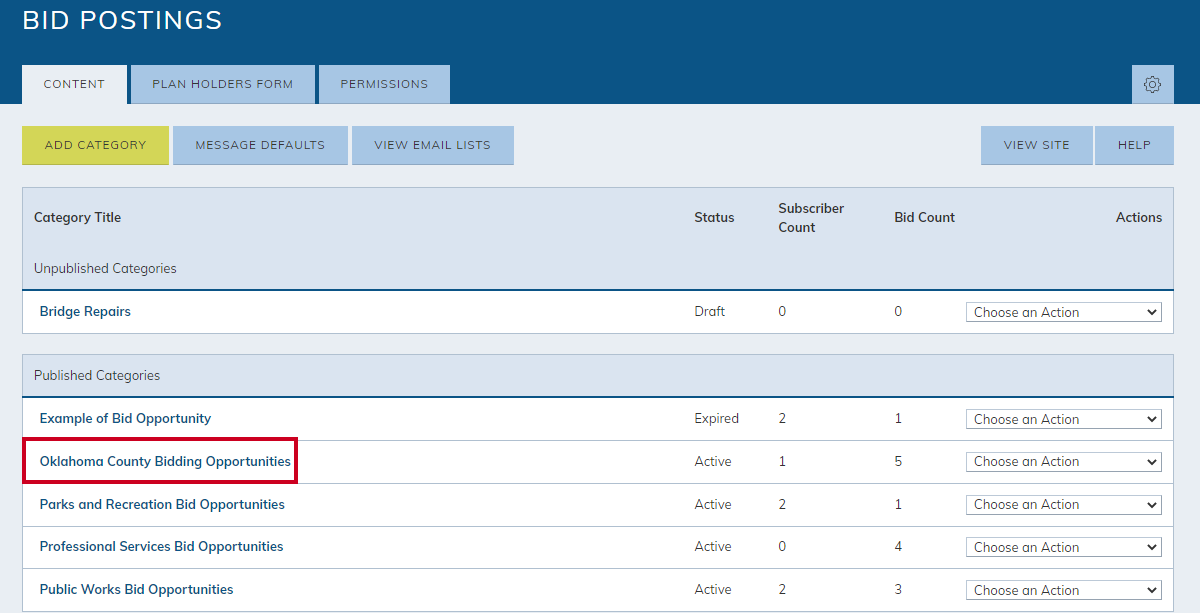Screen dimensions: 1200x613
Task: Click the Bid Postings page title
Action: pos(122,20)
